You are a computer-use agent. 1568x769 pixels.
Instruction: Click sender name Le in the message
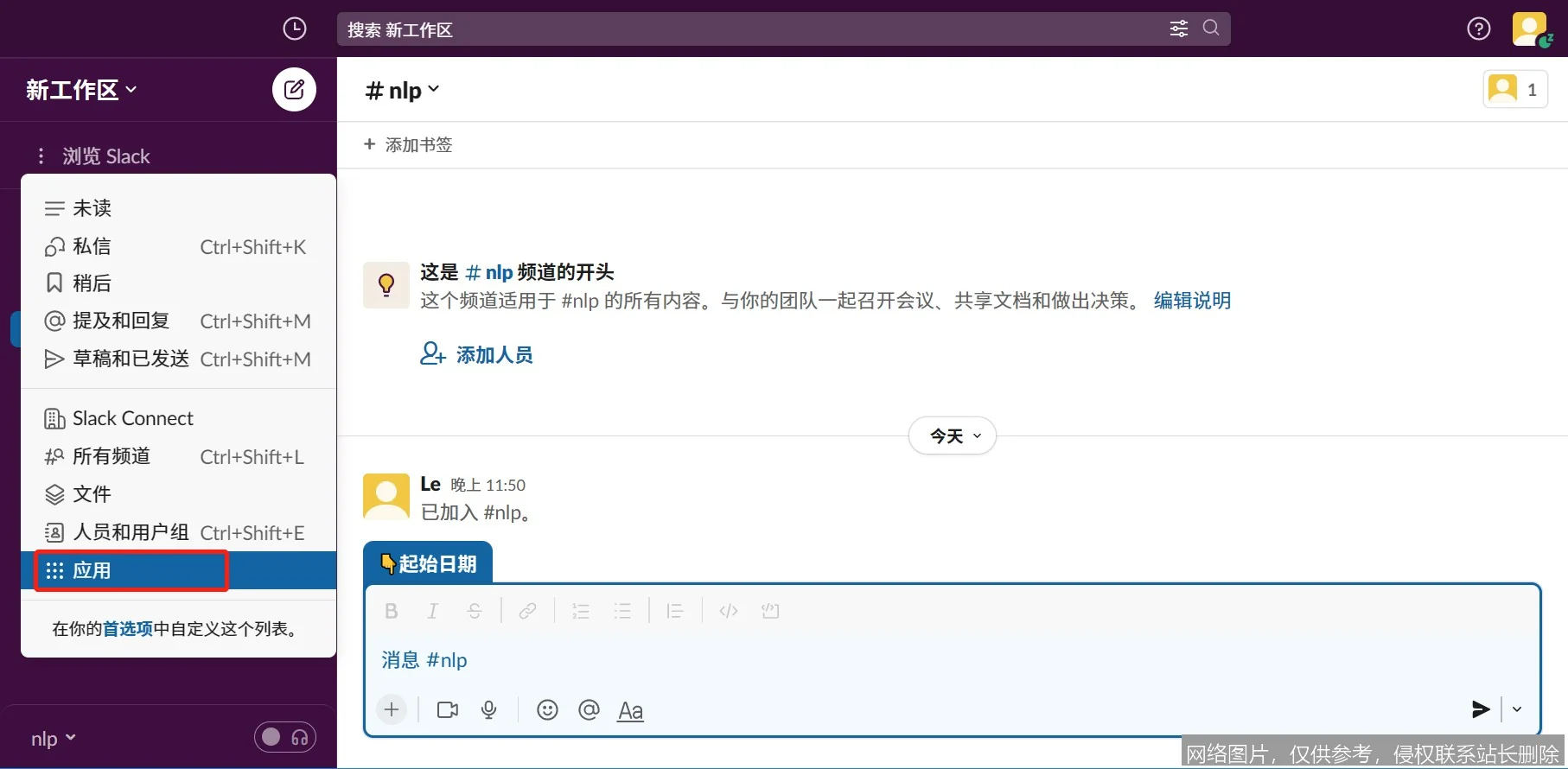430,484
